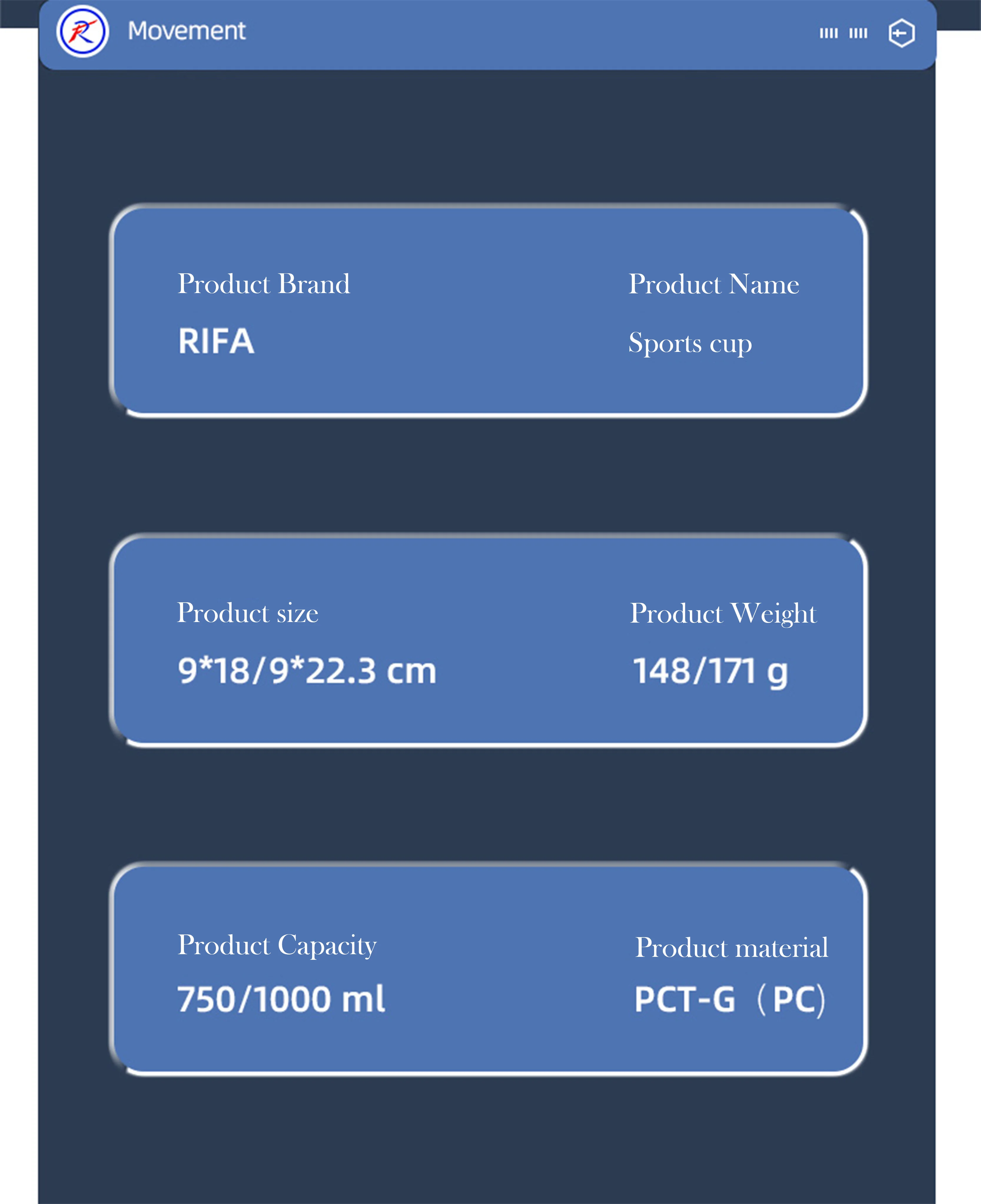Viewport: 981px width, 1204px height.
Task: Click the right four-bar icon in header
Action: (858, 33)
